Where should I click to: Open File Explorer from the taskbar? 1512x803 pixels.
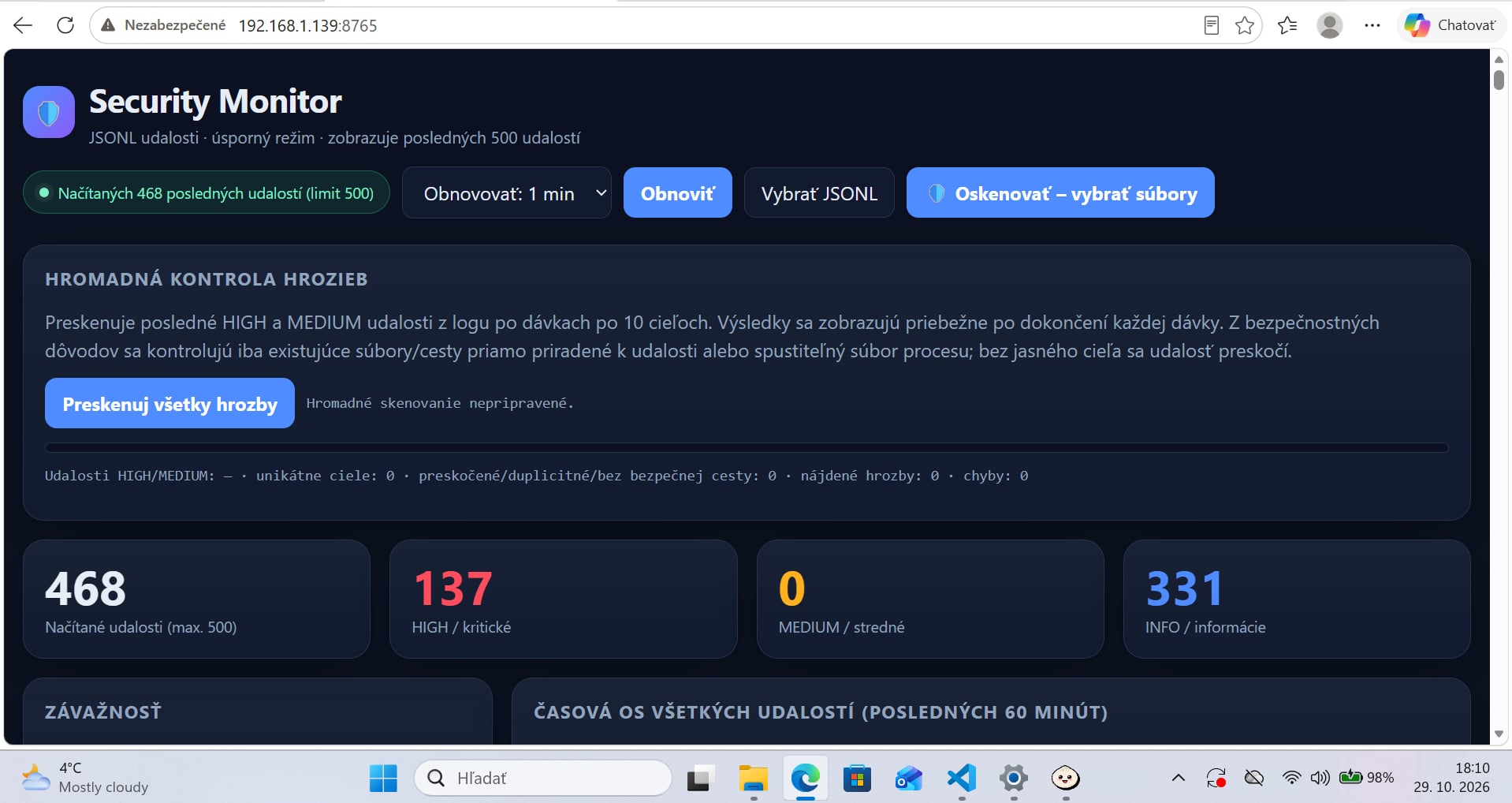click(753, 779)
